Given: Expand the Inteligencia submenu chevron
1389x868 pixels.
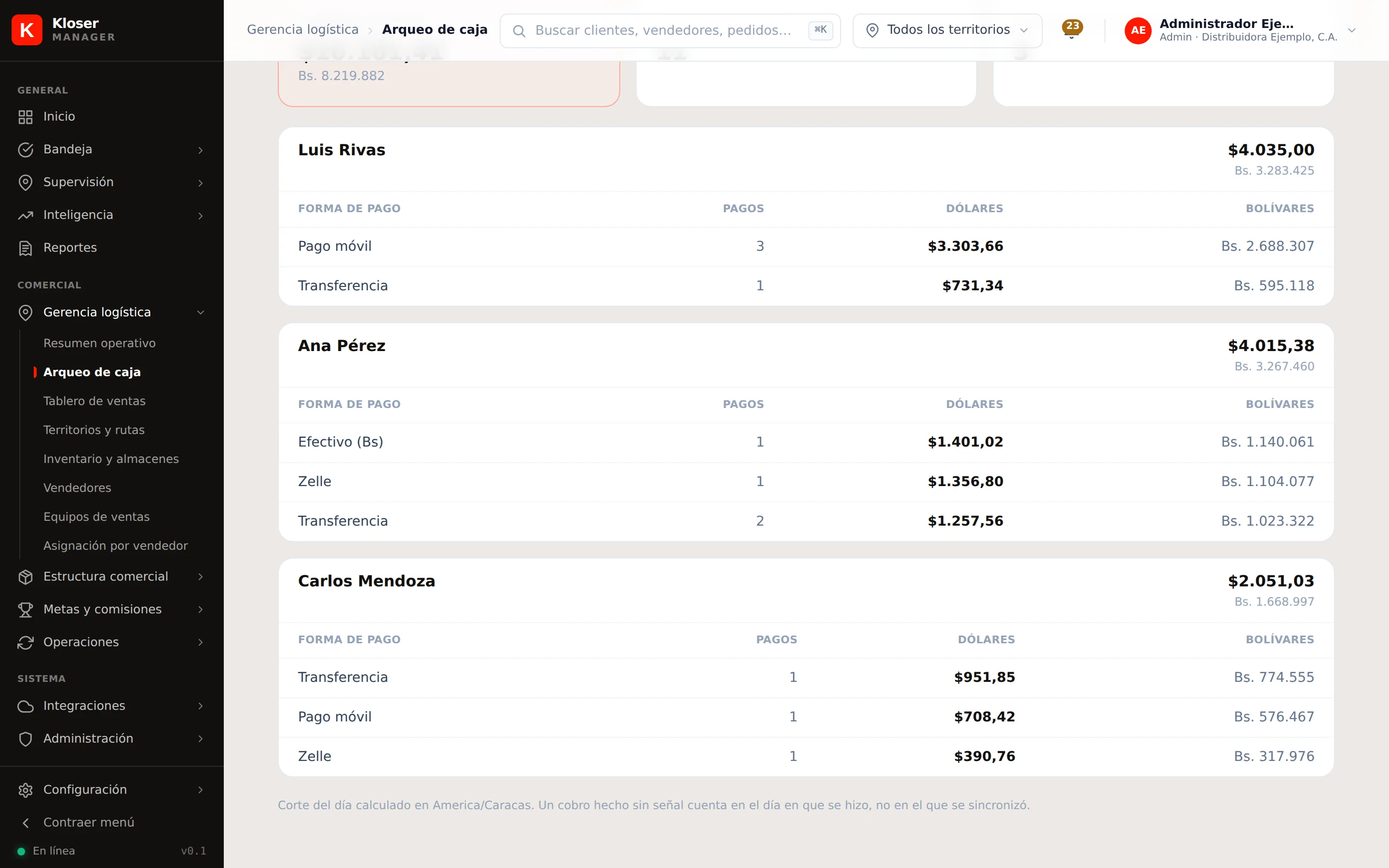Looking at the screenshot, I should point(200,215).
